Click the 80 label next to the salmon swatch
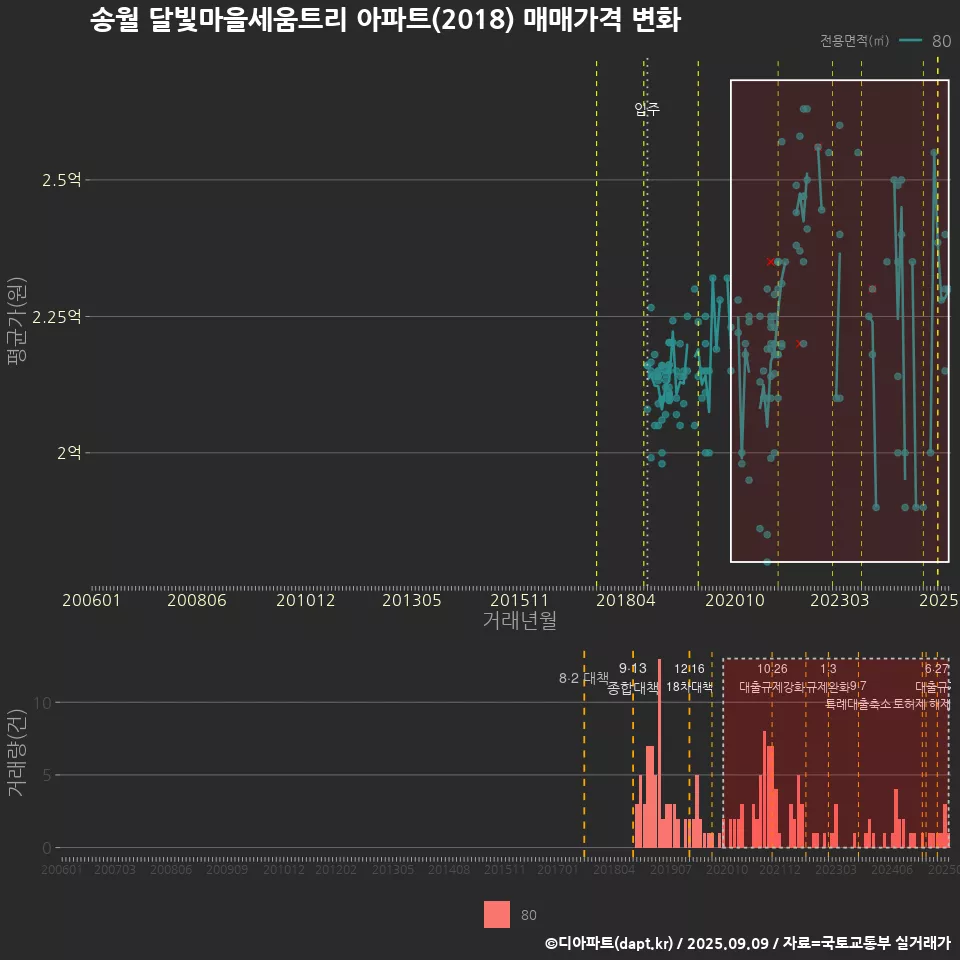 [528, 915]
